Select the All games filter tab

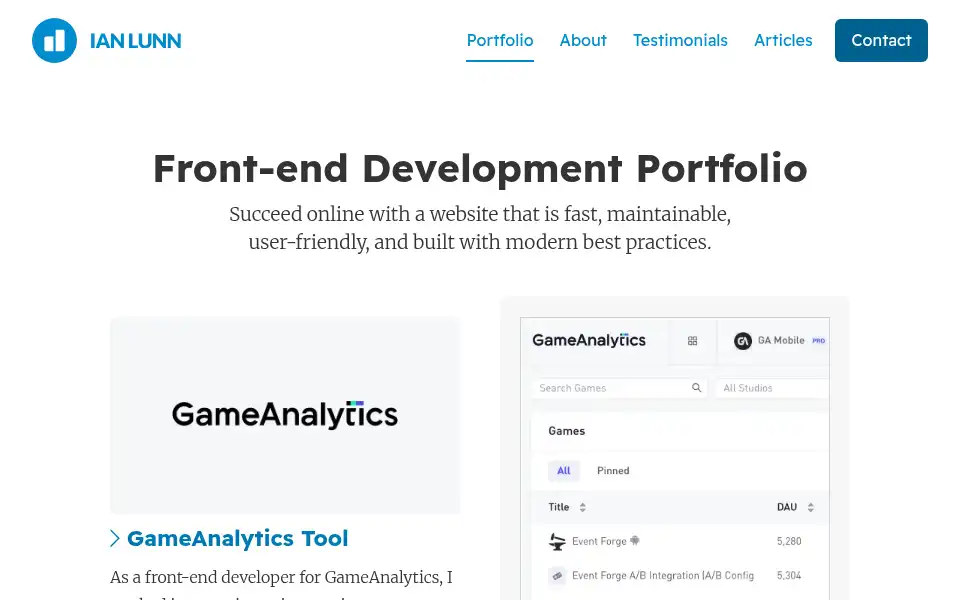(564, 470)
